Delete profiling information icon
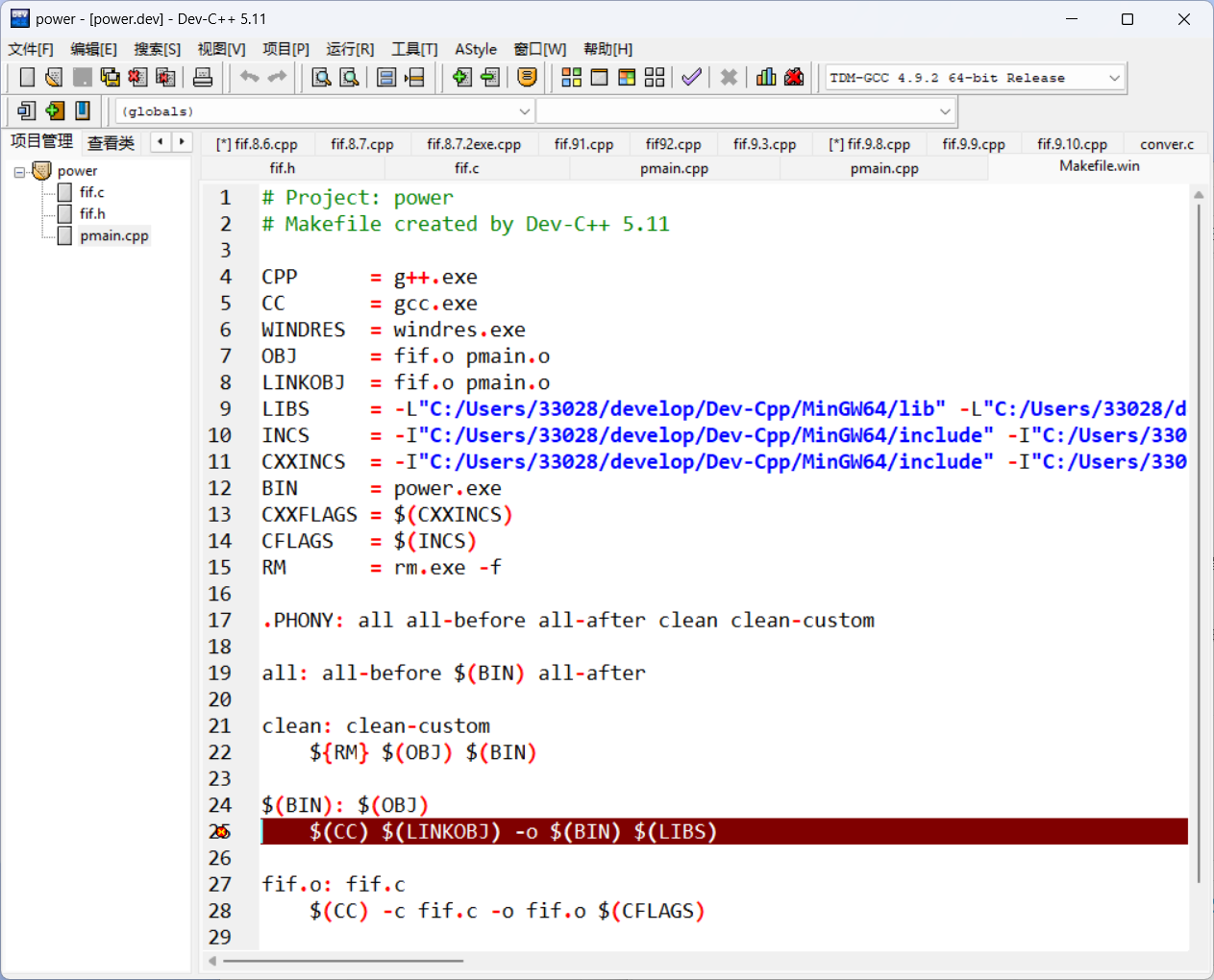1214x980 pixels. (x=794, y=77)
